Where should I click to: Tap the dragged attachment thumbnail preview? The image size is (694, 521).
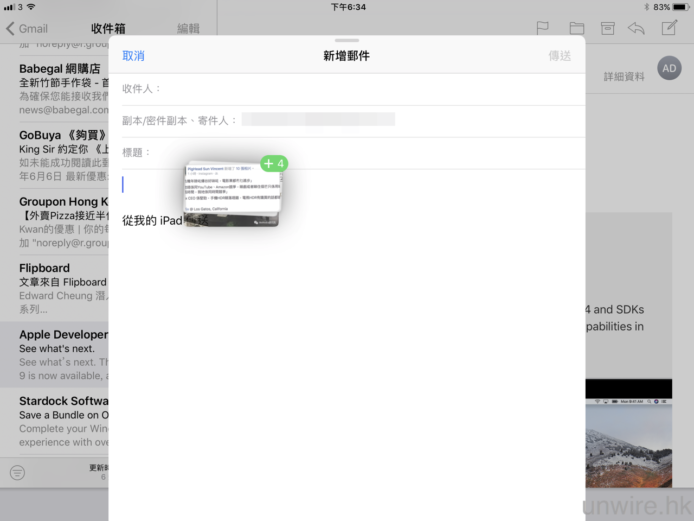pos(232,192)
